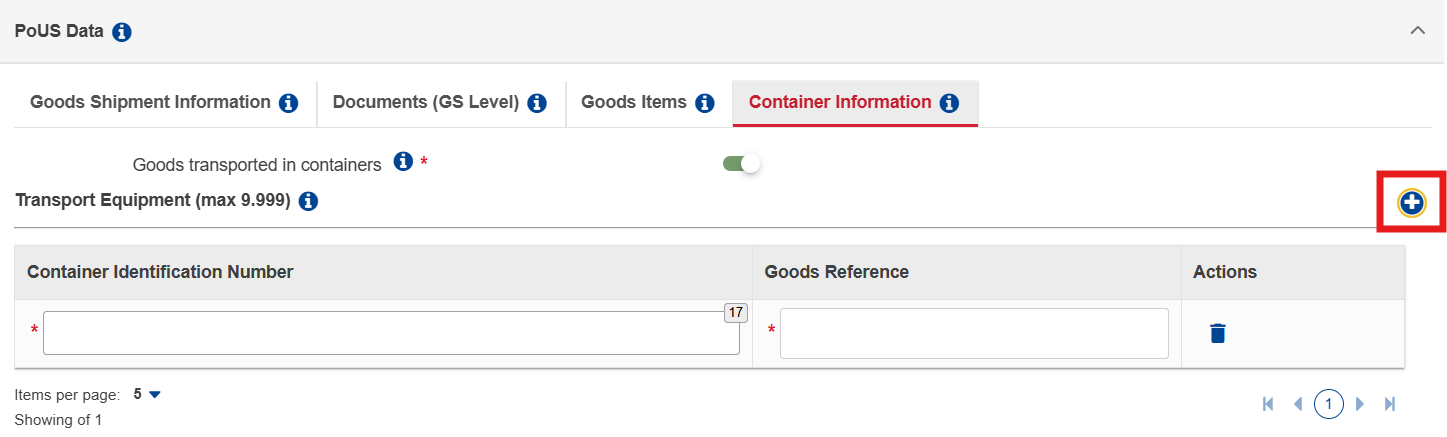Delete the container row with trash icon
Screen dimensions: 1447x437
[1217, 333]
